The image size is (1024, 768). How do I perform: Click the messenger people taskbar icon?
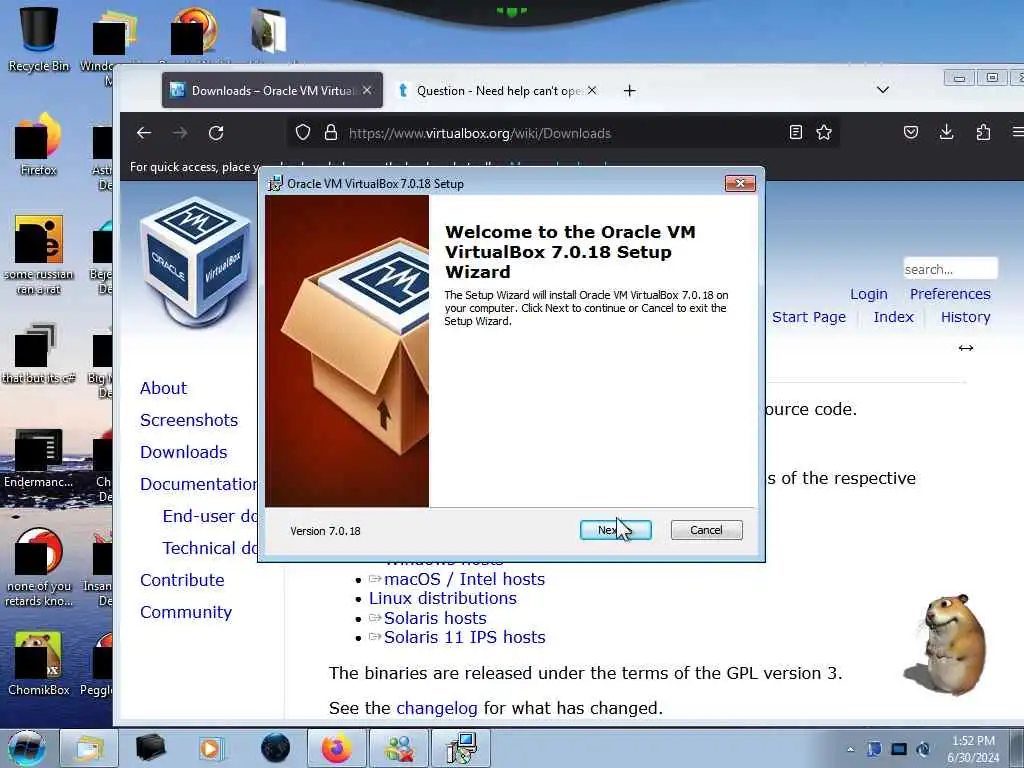(399, 748)
